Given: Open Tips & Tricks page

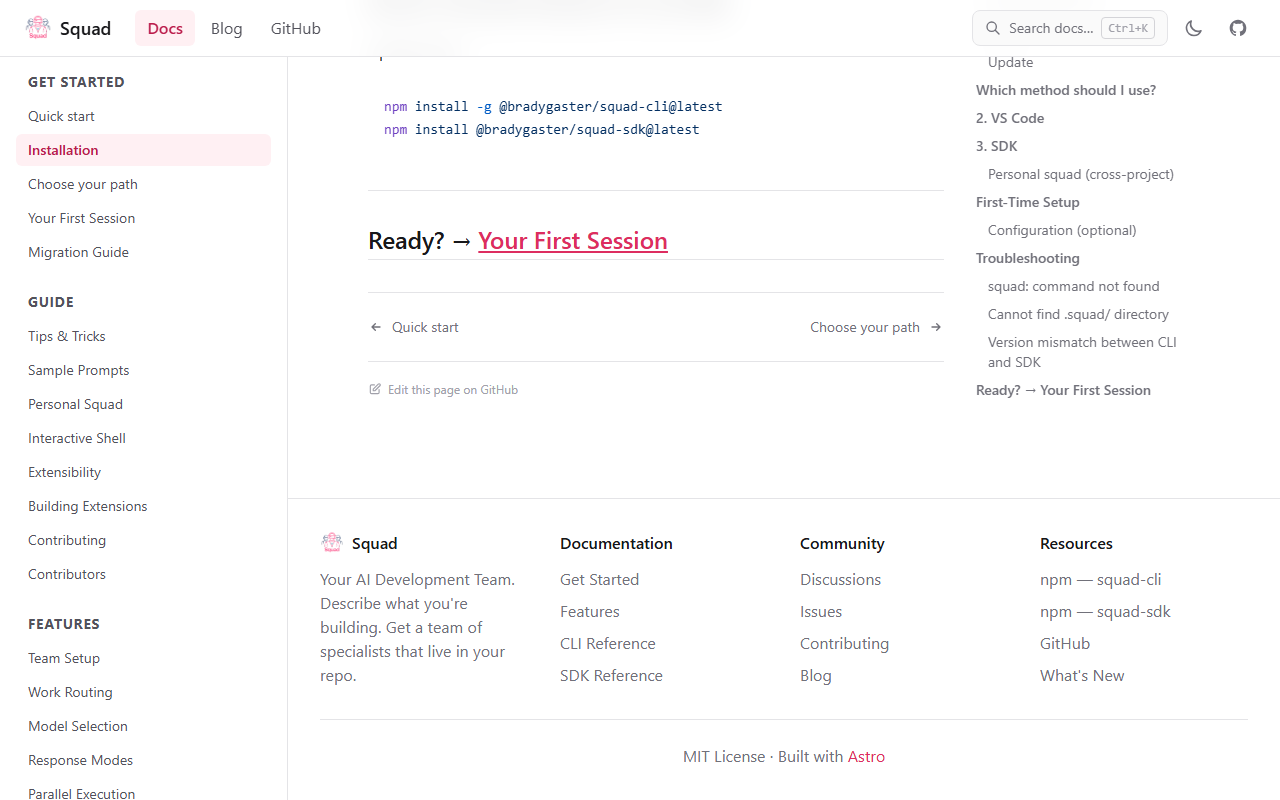Looking at the screenshot, I should click(143, 336).
